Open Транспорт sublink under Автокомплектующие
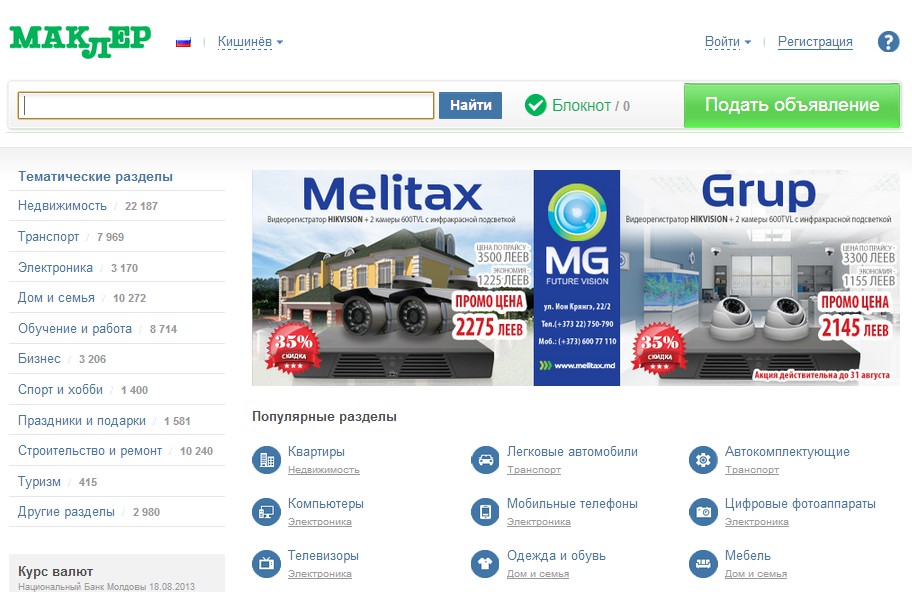912x592 pixels. pyautogui.click(x=752, y=470)
